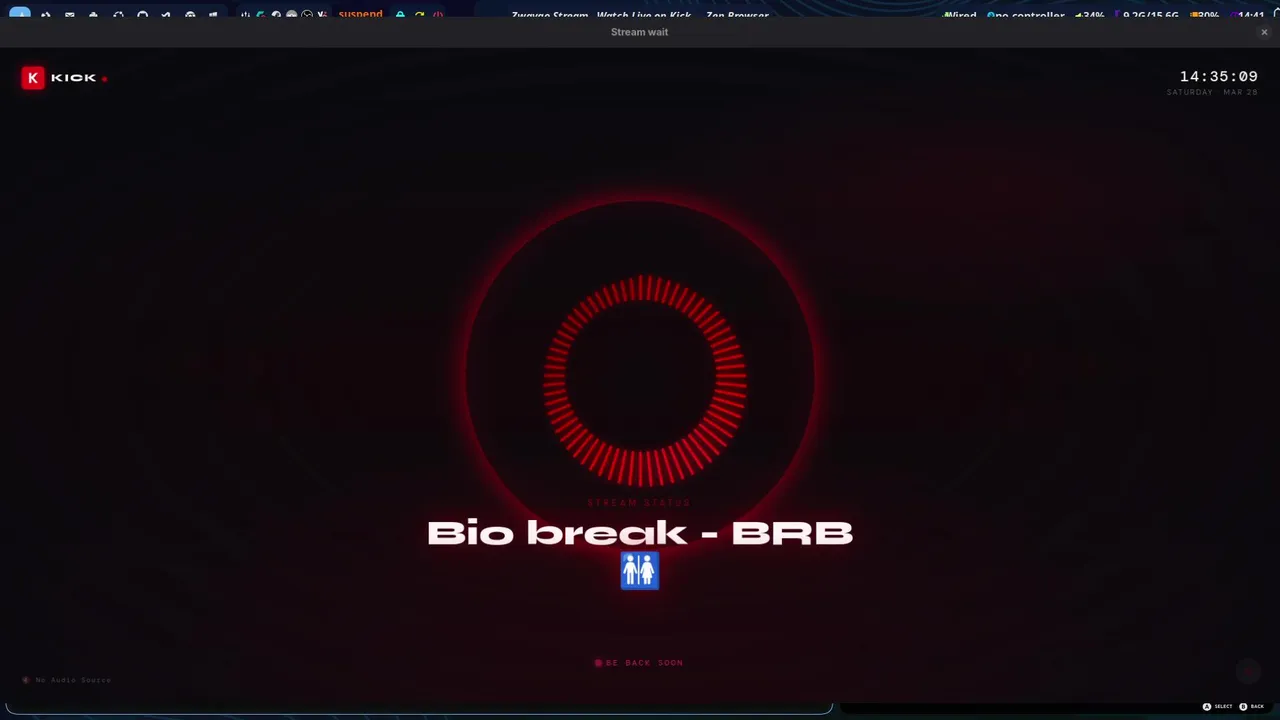Click the SELECT controller hint

click(1218, 707)
